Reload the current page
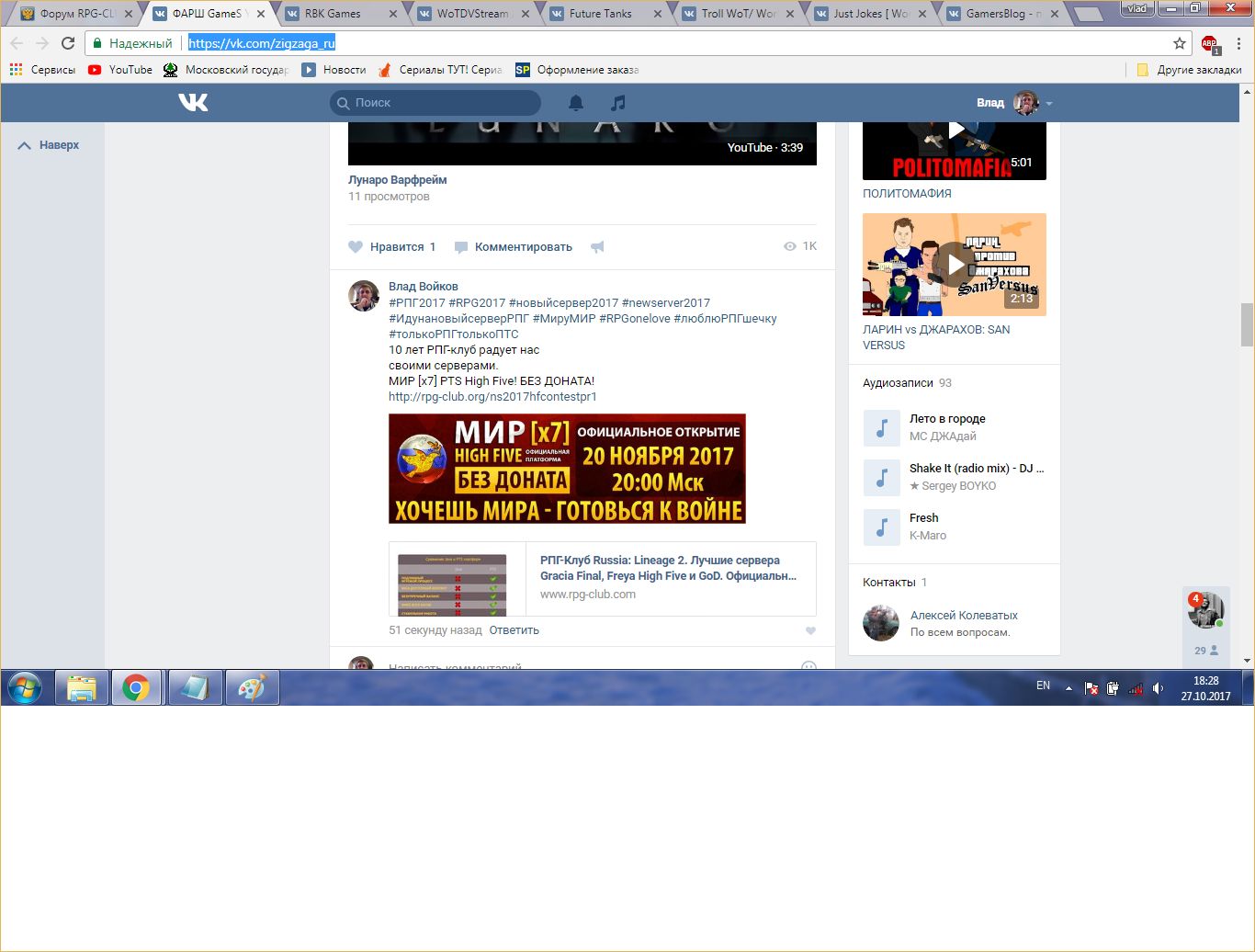The image size is (1255, 952). [x=68, y=43]
